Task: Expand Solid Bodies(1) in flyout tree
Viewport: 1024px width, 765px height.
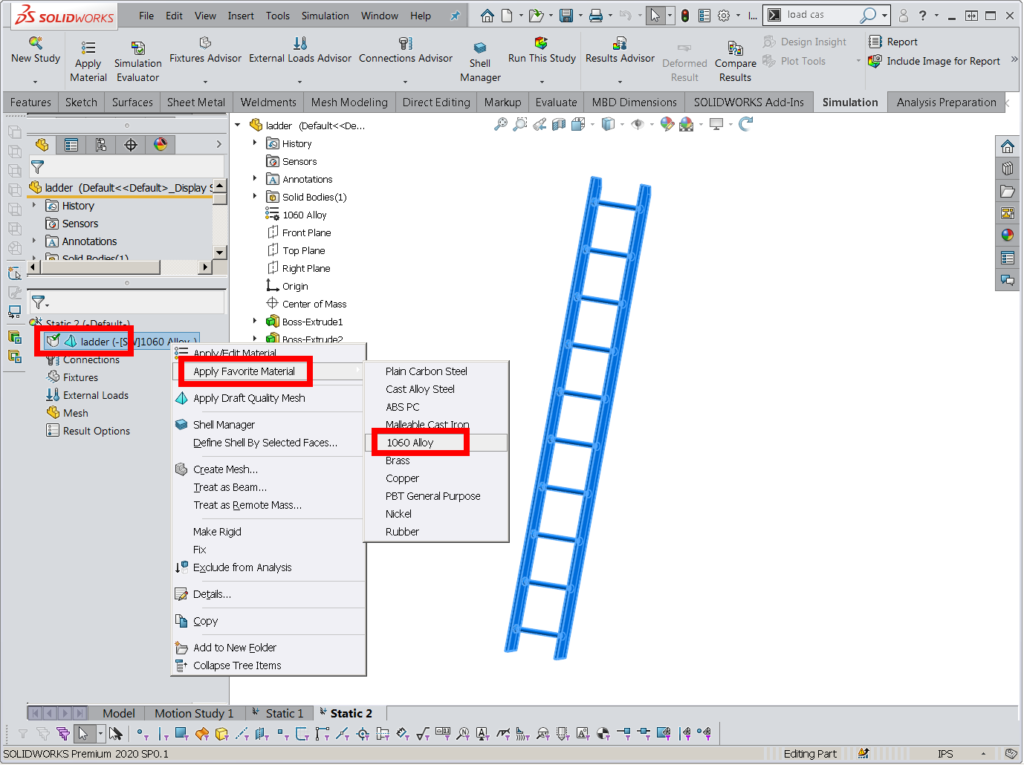Action: [255, 196]
